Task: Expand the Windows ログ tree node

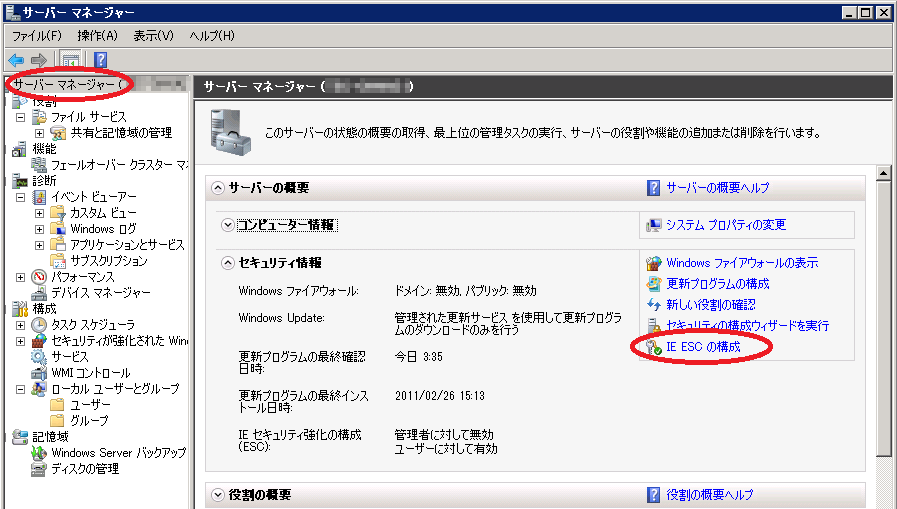Action: point(39,229)
